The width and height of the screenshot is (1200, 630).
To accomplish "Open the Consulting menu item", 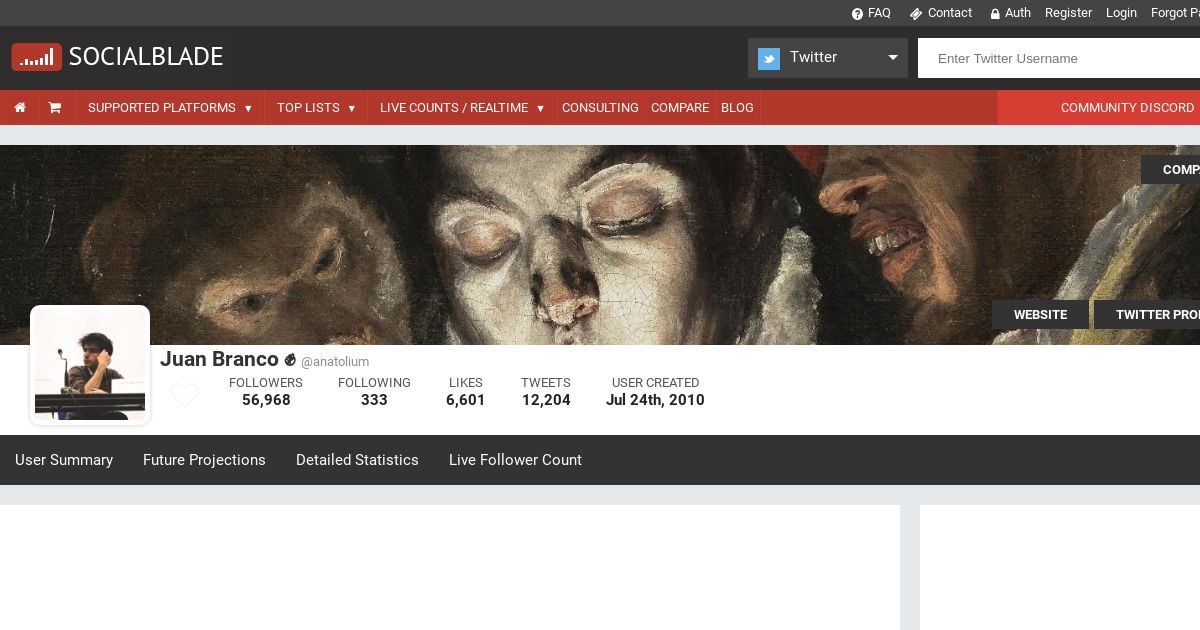I will pyautogui.click(x=600, y=108).
